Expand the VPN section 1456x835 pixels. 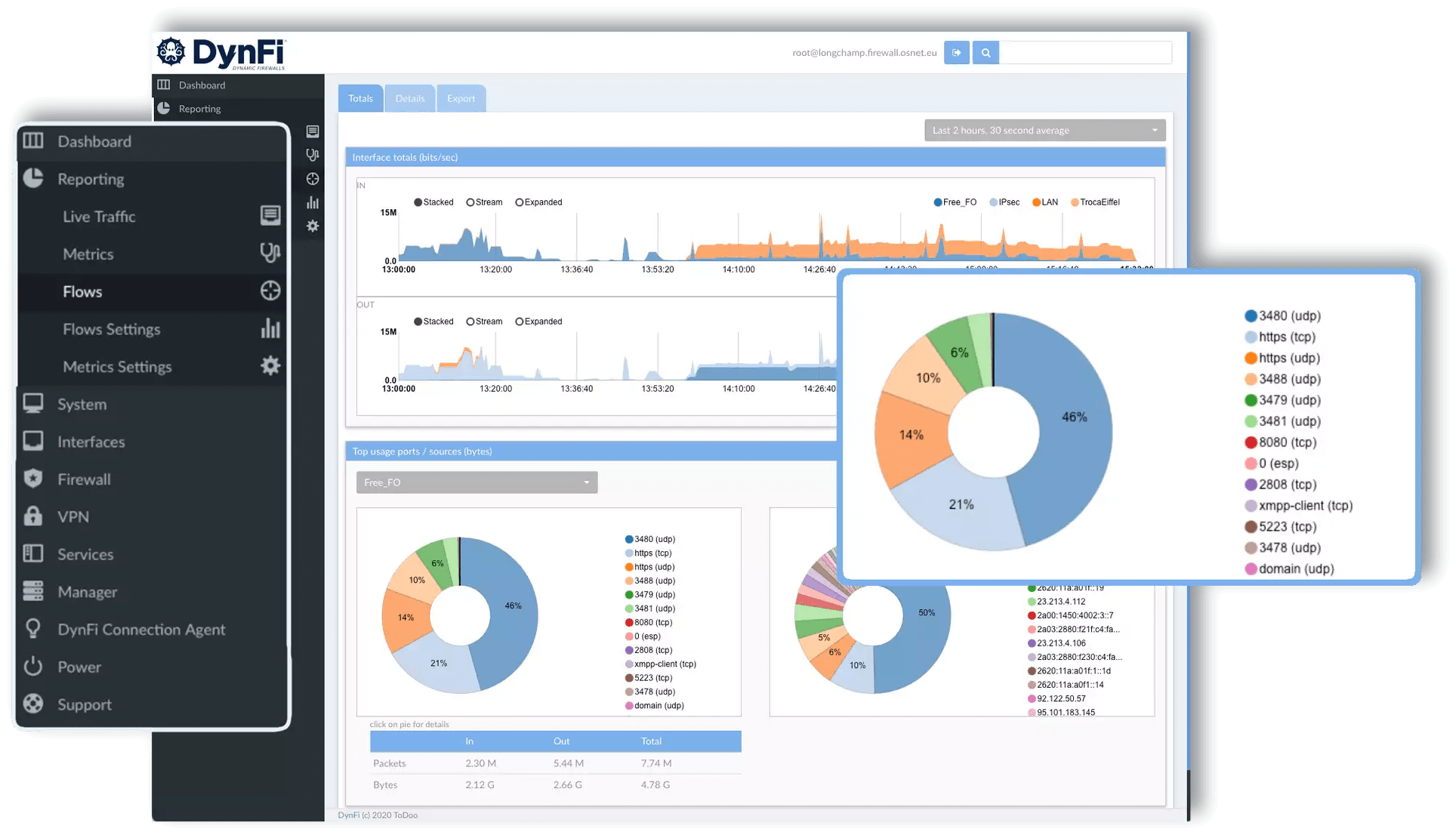[74, 519]
